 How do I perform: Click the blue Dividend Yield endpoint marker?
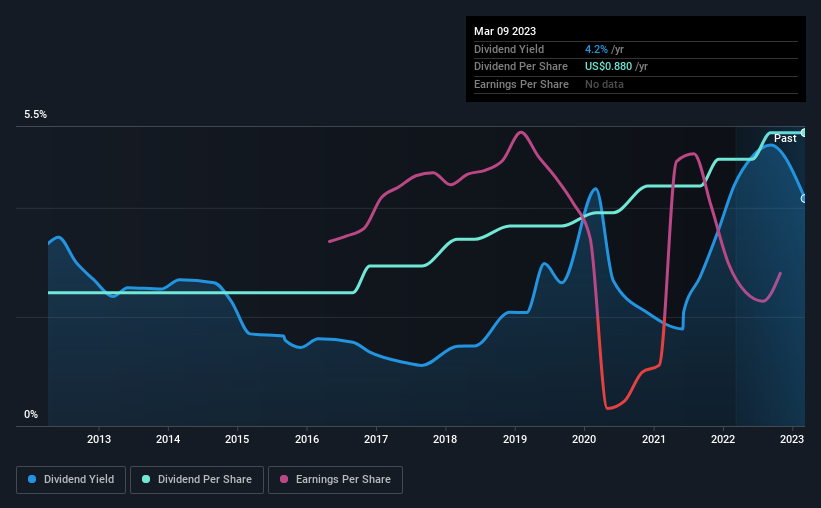tap(804, 198)
